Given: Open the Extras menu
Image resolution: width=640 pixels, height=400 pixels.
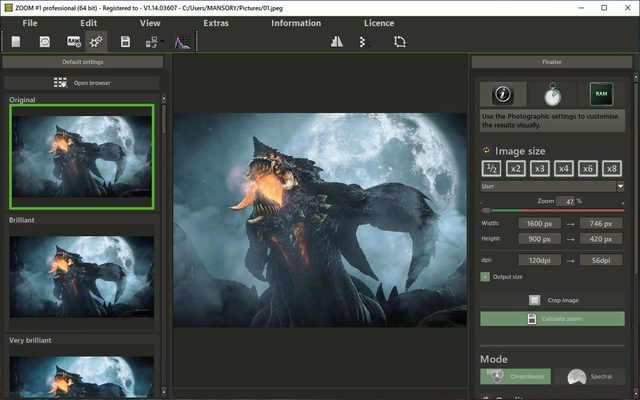Looking at the screenshot, I should (x=216, y=22).
